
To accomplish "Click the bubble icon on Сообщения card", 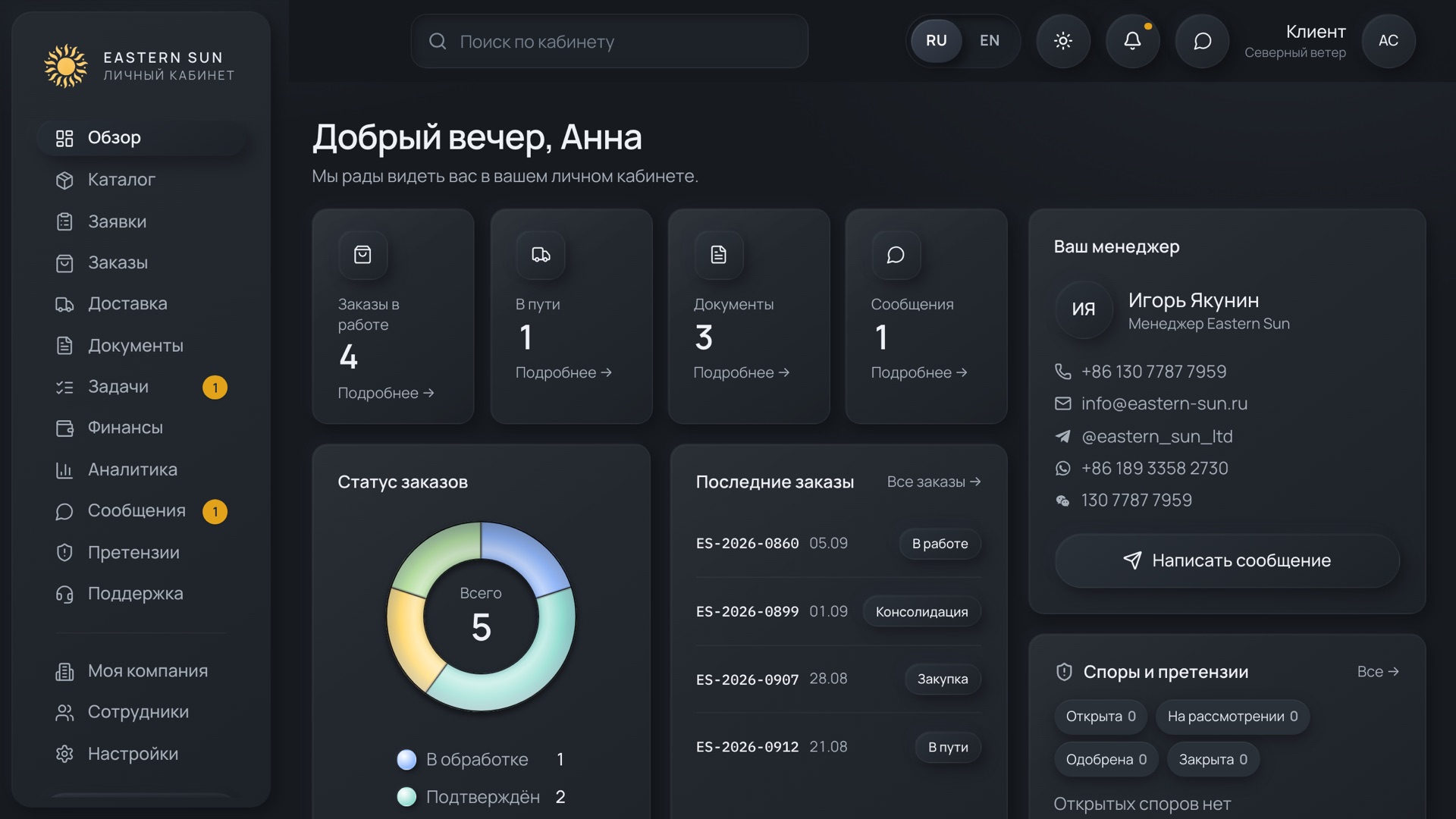I will tap(896, 255).
